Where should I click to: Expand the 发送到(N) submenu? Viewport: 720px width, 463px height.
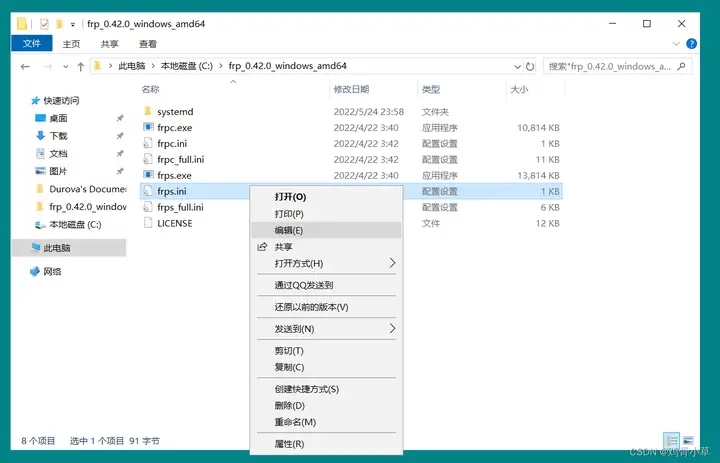point(326,329)
